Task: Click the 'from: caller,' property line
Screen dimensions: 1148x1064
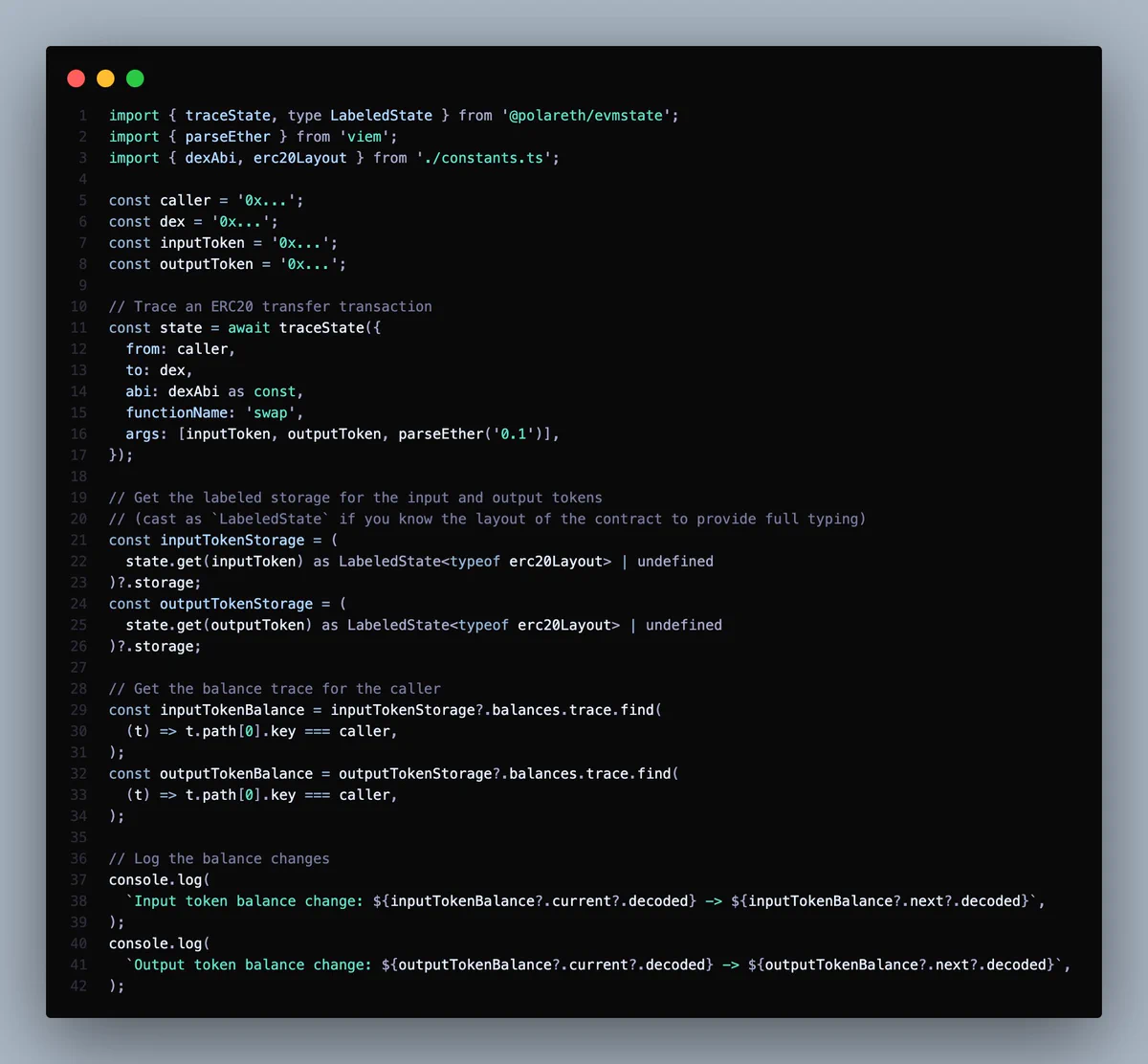Action: coord(181,349)
